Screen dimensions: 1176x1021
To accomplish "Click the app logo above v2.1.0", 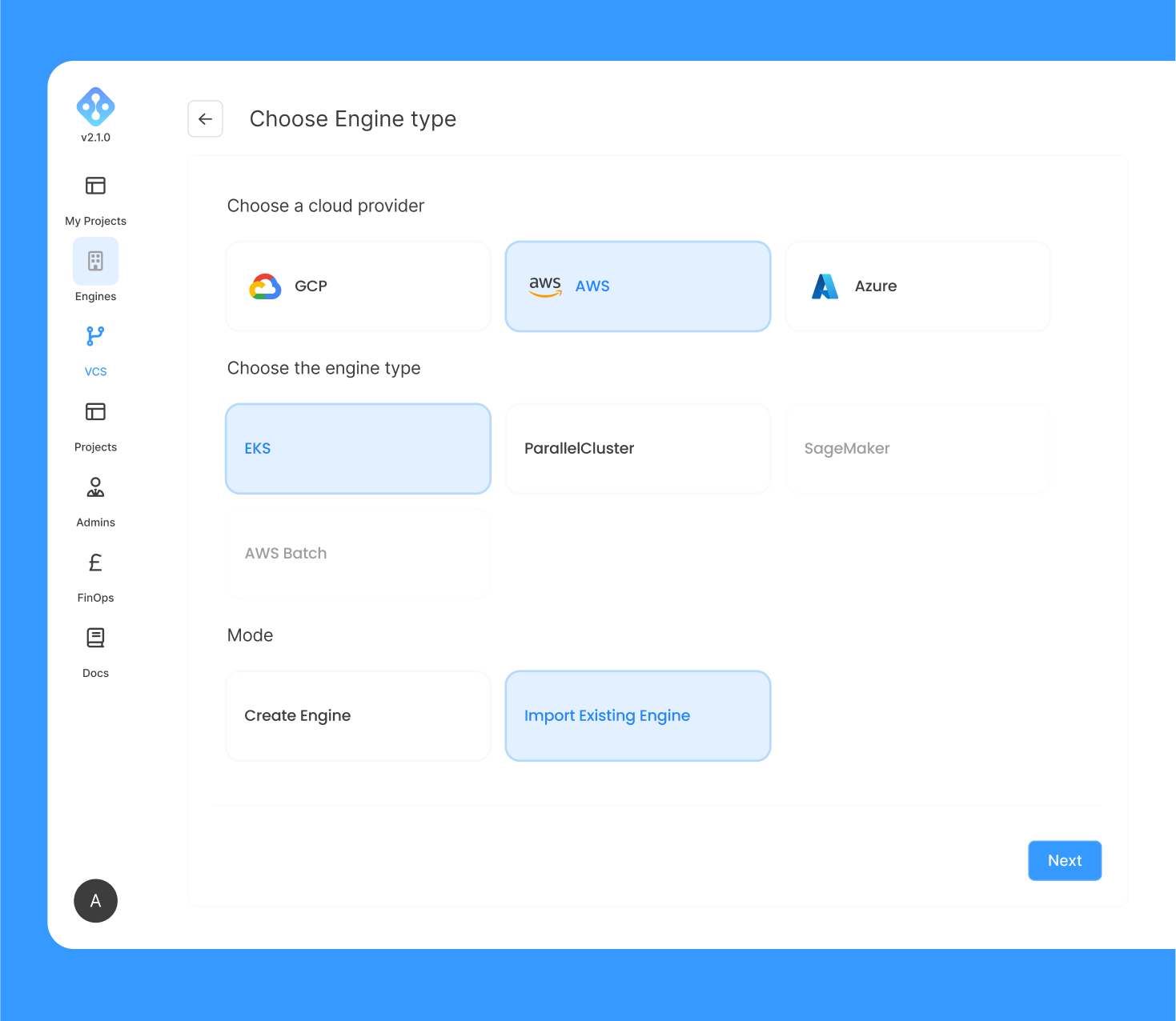I will 95,106.
